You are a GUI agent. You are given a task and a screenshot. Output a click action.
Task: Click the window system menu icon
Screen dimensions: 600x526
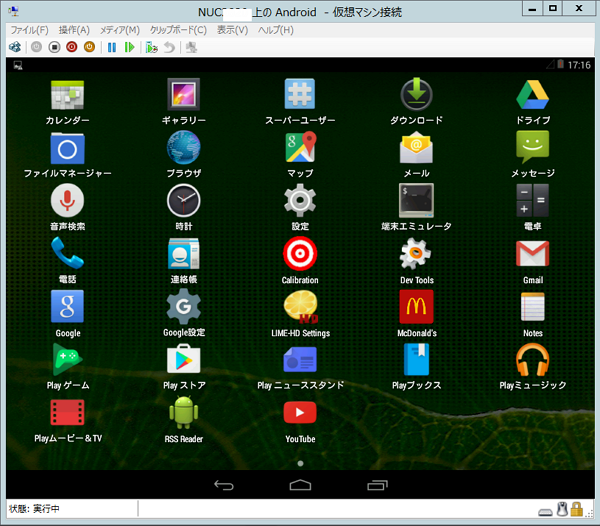pyautogui.click(x=14, y=11)
